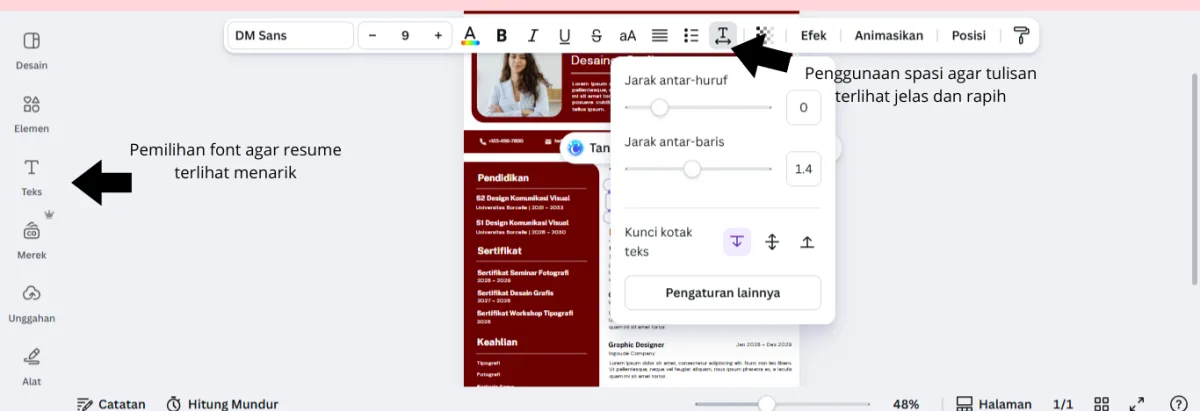Open the Unggahan uploads panel

tap(32, 303)
